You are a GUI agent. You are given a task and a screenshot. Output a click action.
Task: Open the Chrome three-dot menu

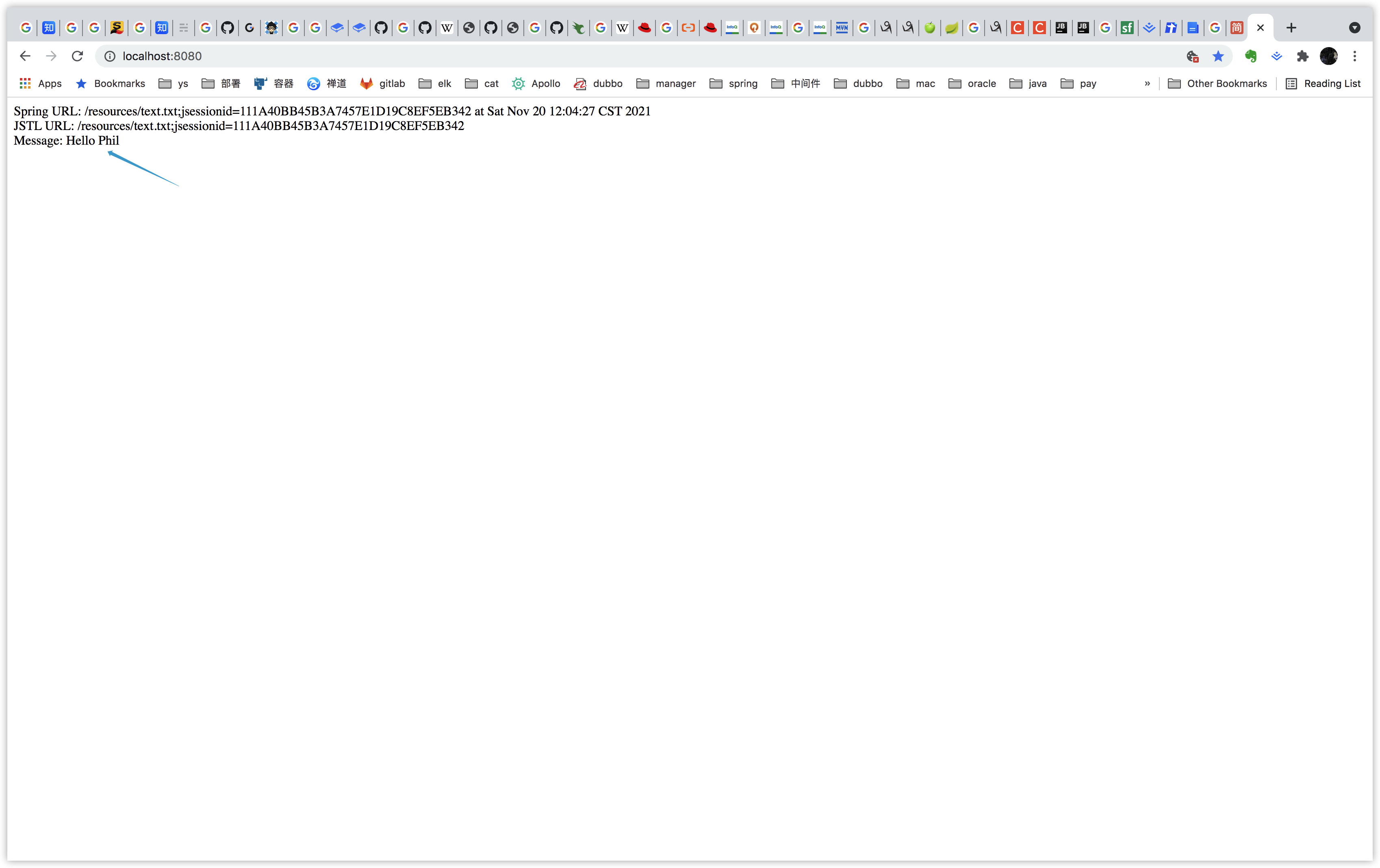point(1355,56)
